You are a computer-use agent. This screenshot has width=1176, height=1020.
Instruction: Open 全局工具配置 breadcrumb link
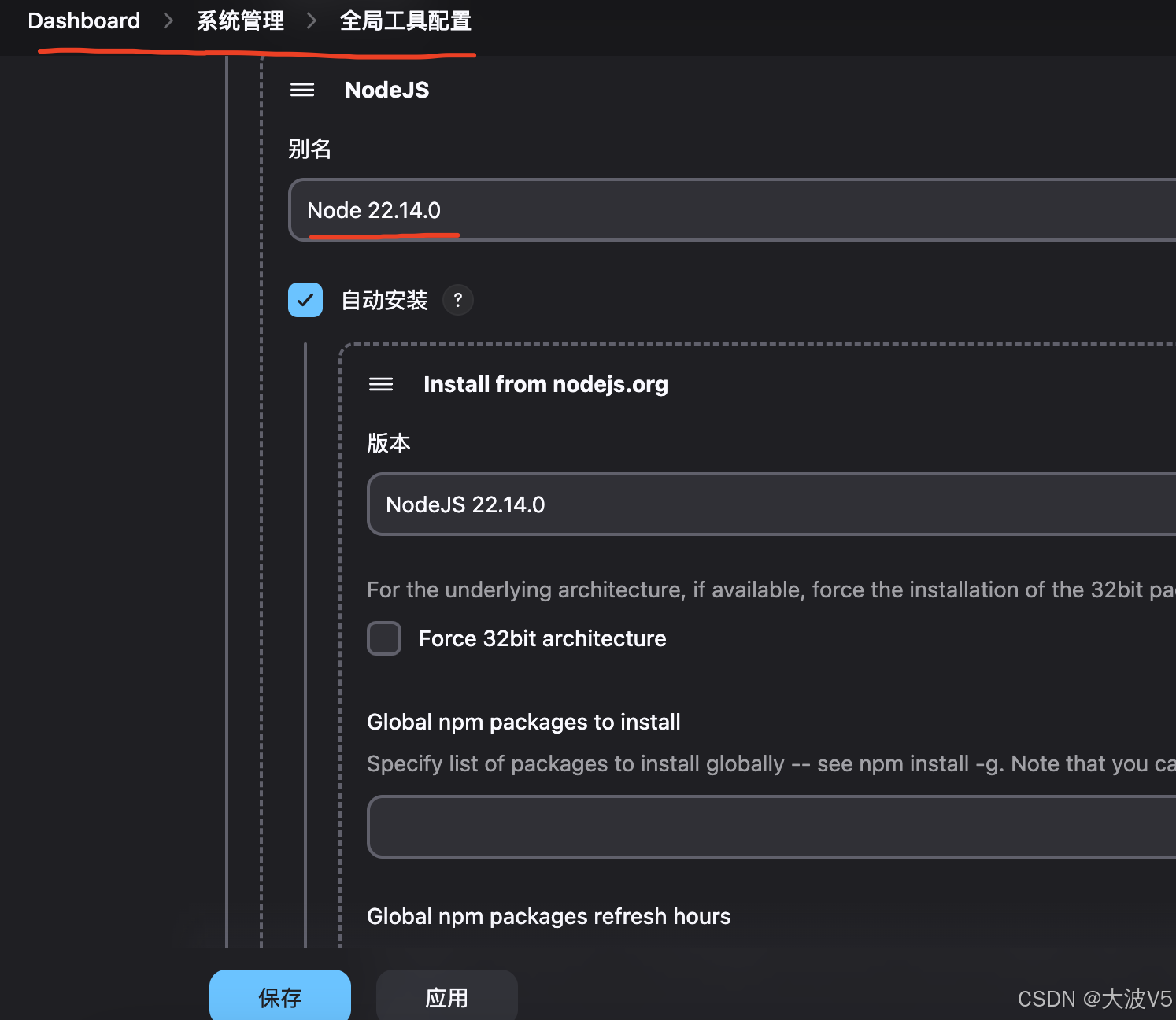click(405, 20)
